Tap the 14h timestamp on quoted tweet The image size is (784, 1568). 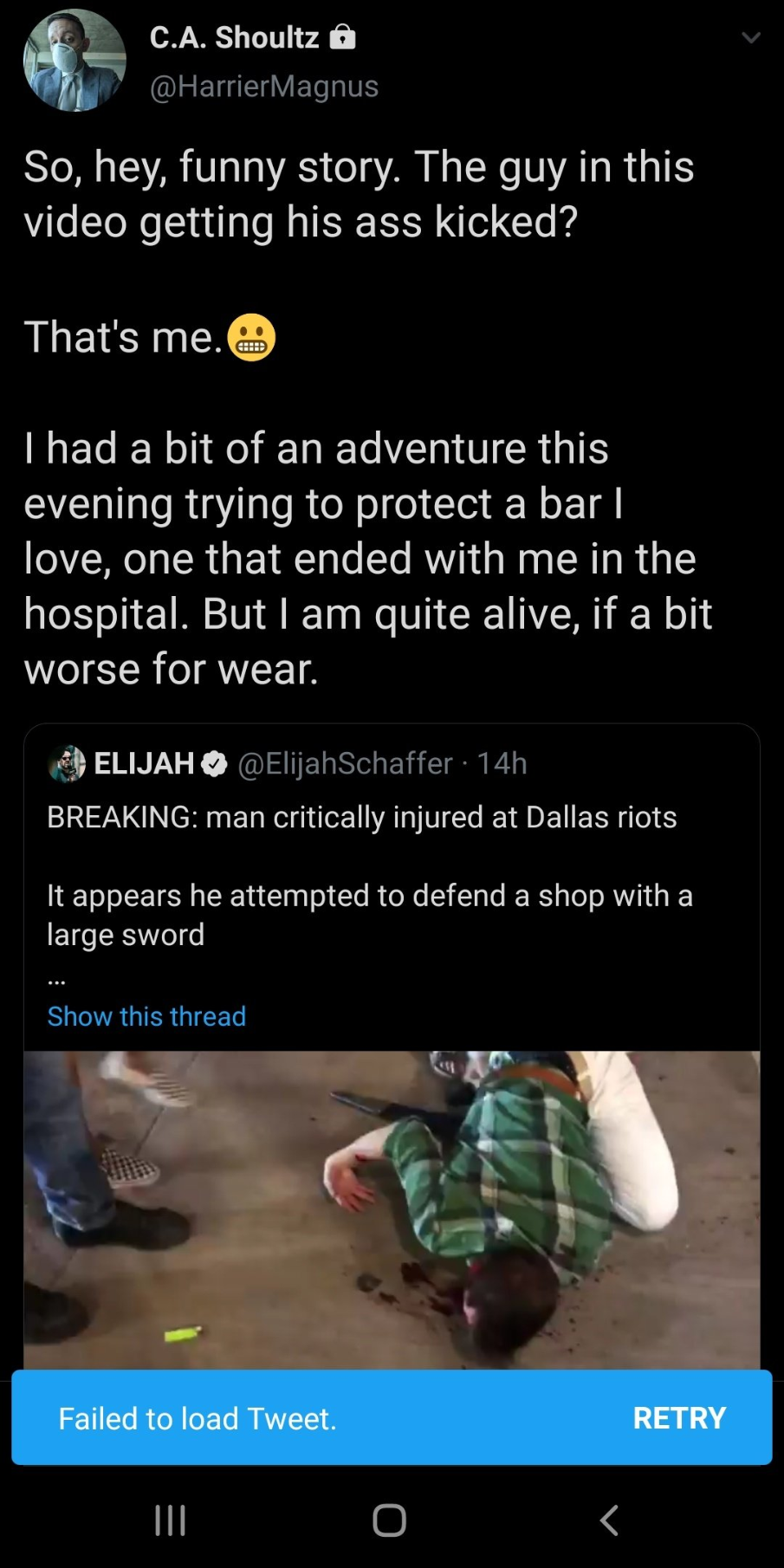click(502, 763)
